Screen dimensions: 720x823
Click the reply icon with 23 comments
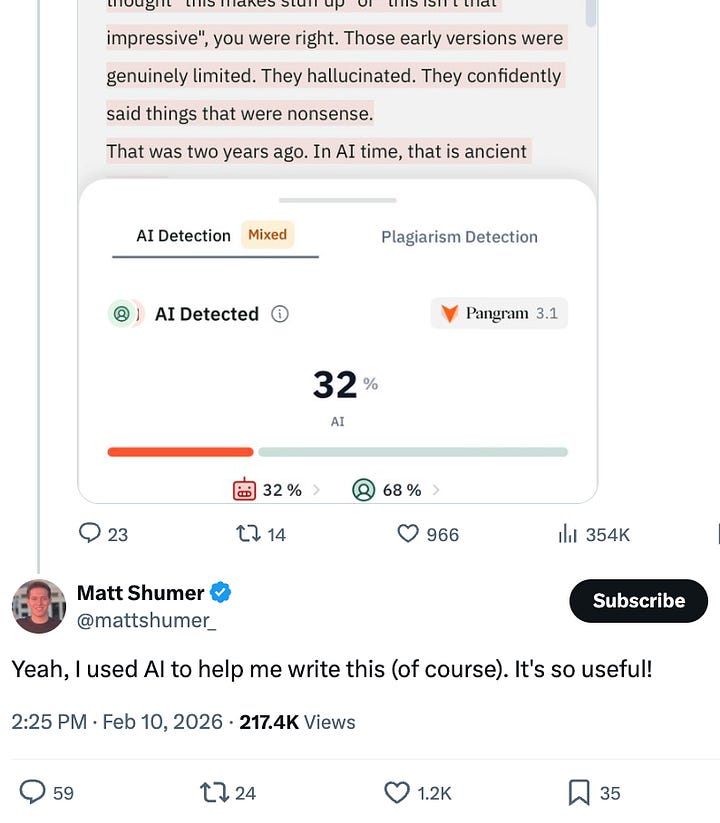tap(90, 533)
